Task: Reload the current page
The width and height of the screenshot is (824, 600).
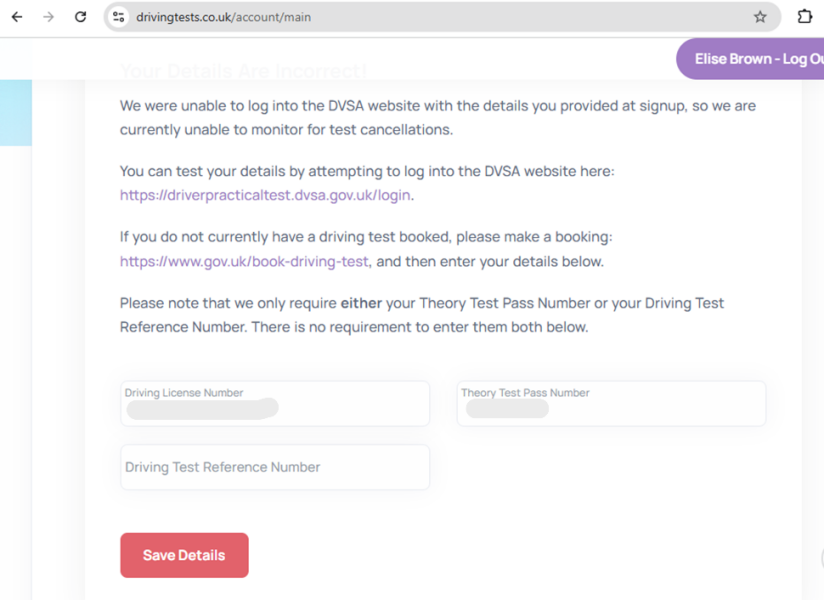Action: [x=80, y=16]
